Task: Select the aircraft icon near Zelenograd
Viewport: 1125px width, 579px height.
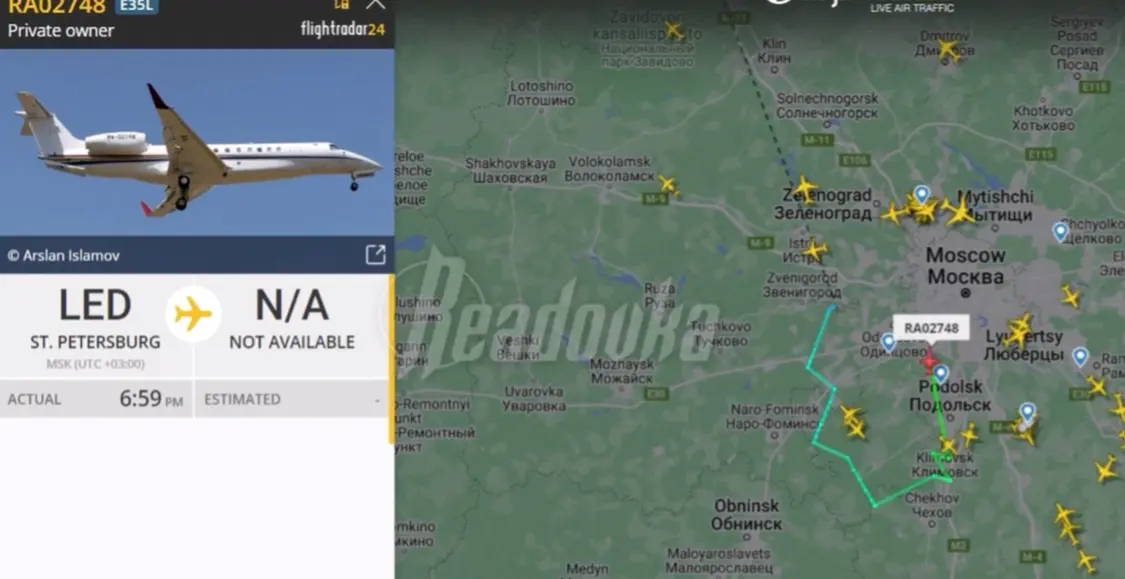Action: coord(804,189)
